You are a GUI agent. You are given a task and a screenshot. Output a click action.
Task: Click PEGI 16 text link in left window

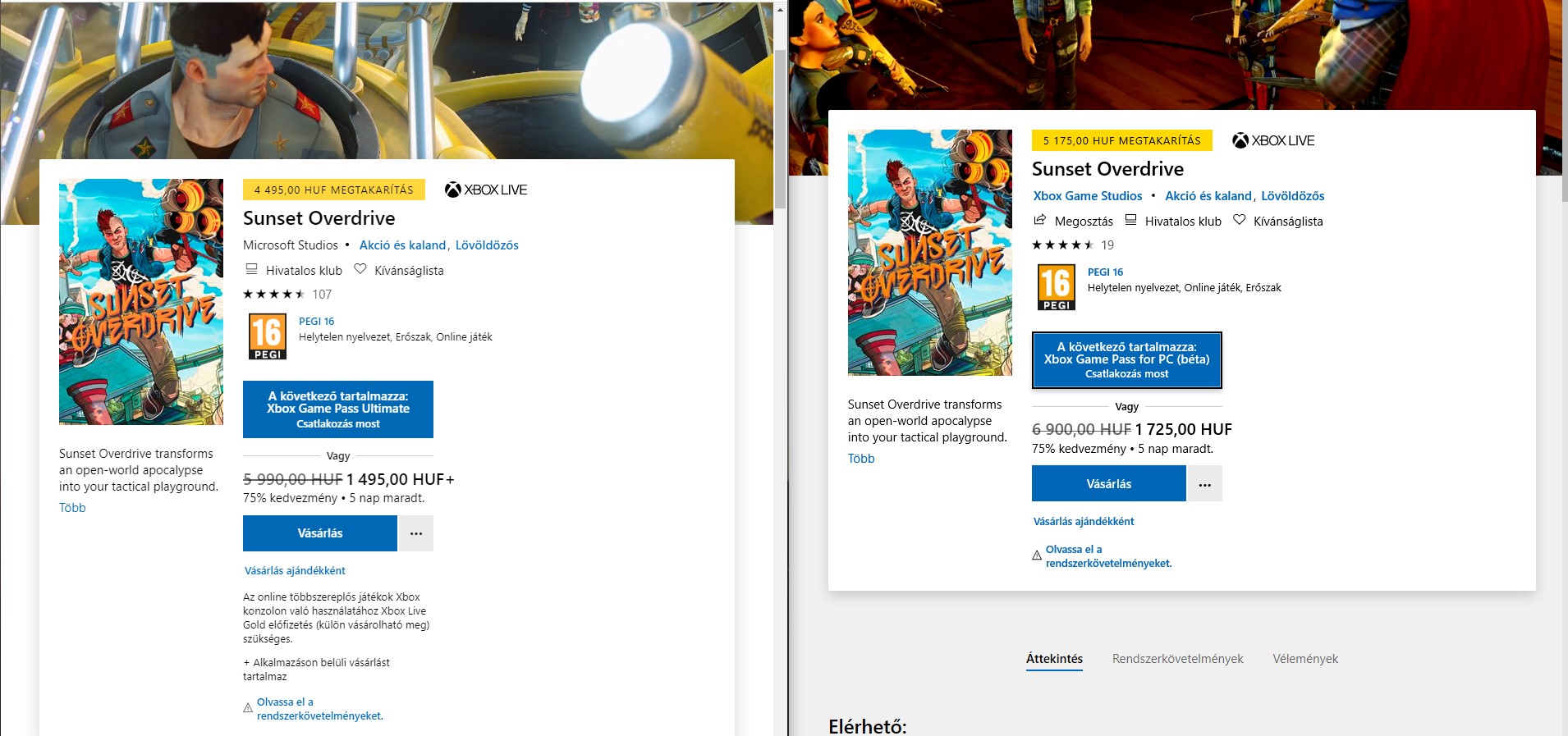316,322
